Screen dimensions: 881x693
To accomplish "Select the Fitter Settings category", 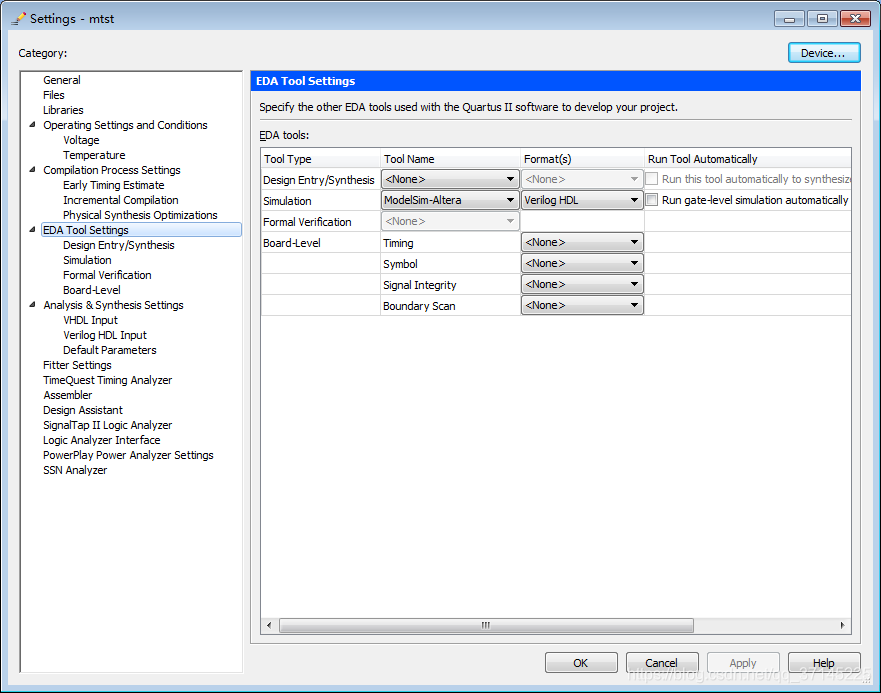I will click(78, 365).
